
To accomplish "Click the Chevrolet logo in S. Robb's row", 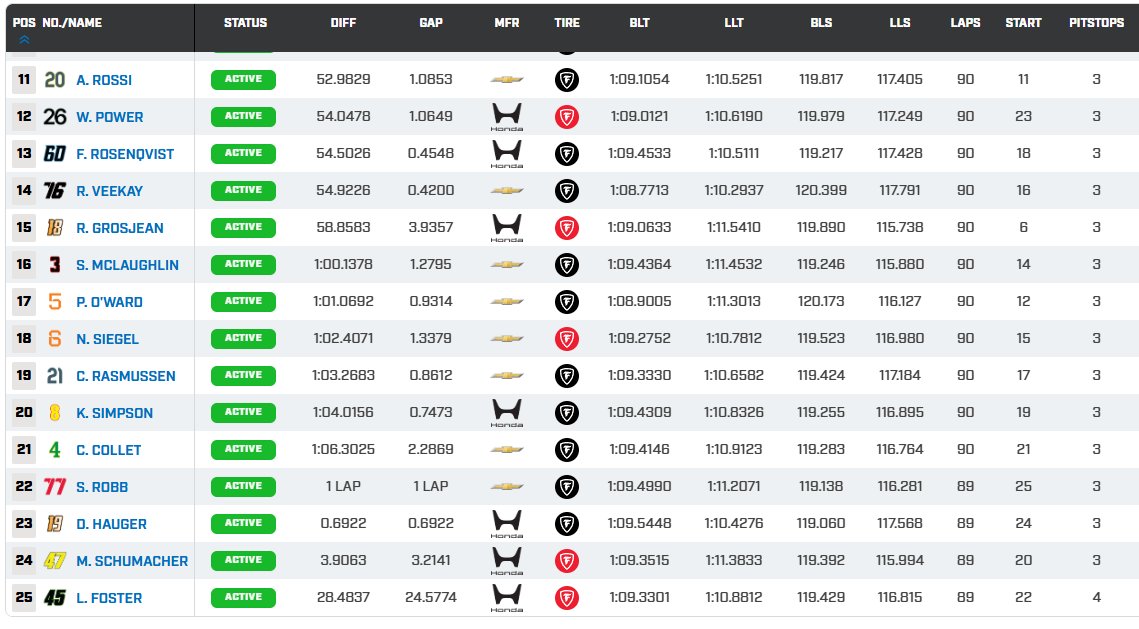I will [506, 487].
